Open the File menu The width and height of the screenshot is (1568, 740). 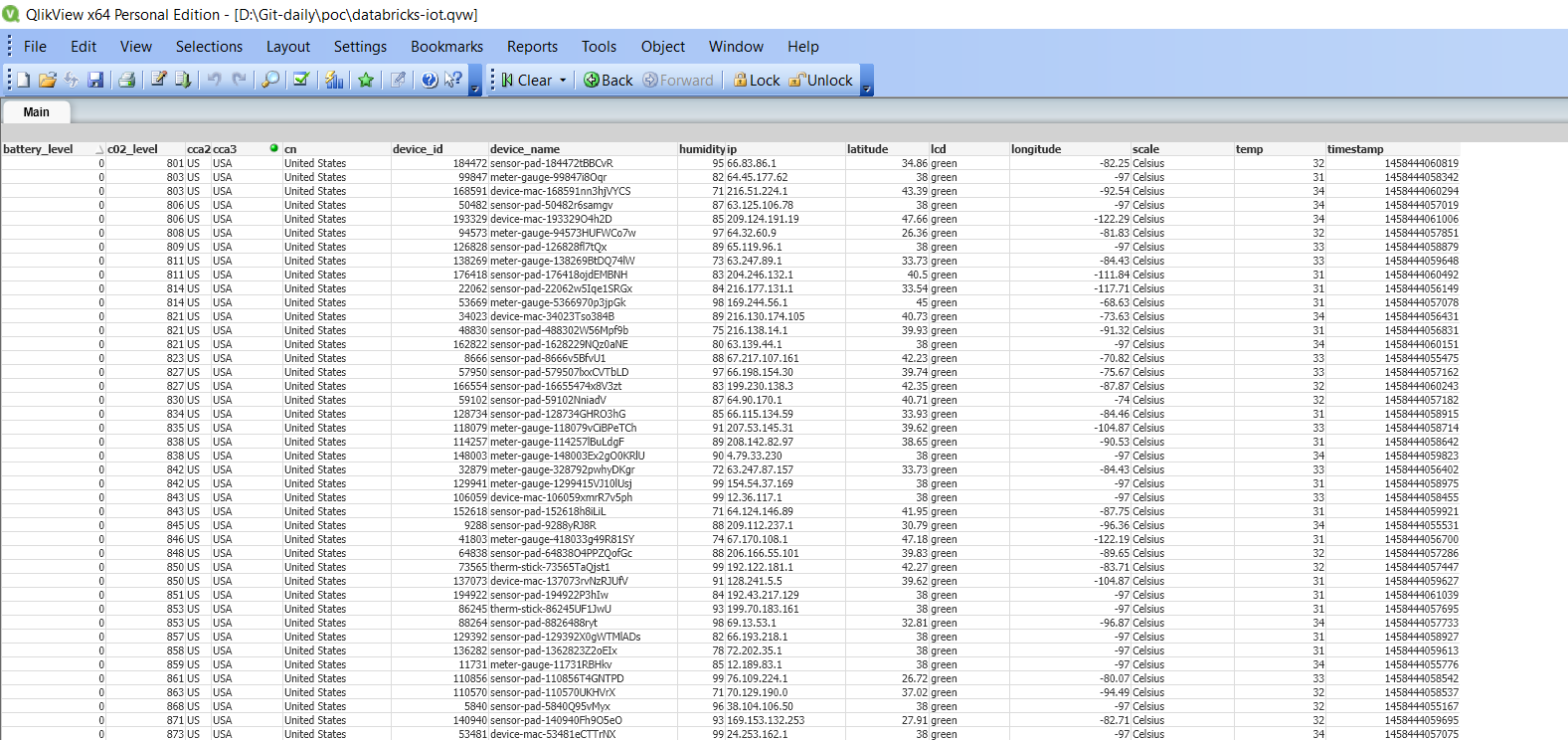point(36,47)
